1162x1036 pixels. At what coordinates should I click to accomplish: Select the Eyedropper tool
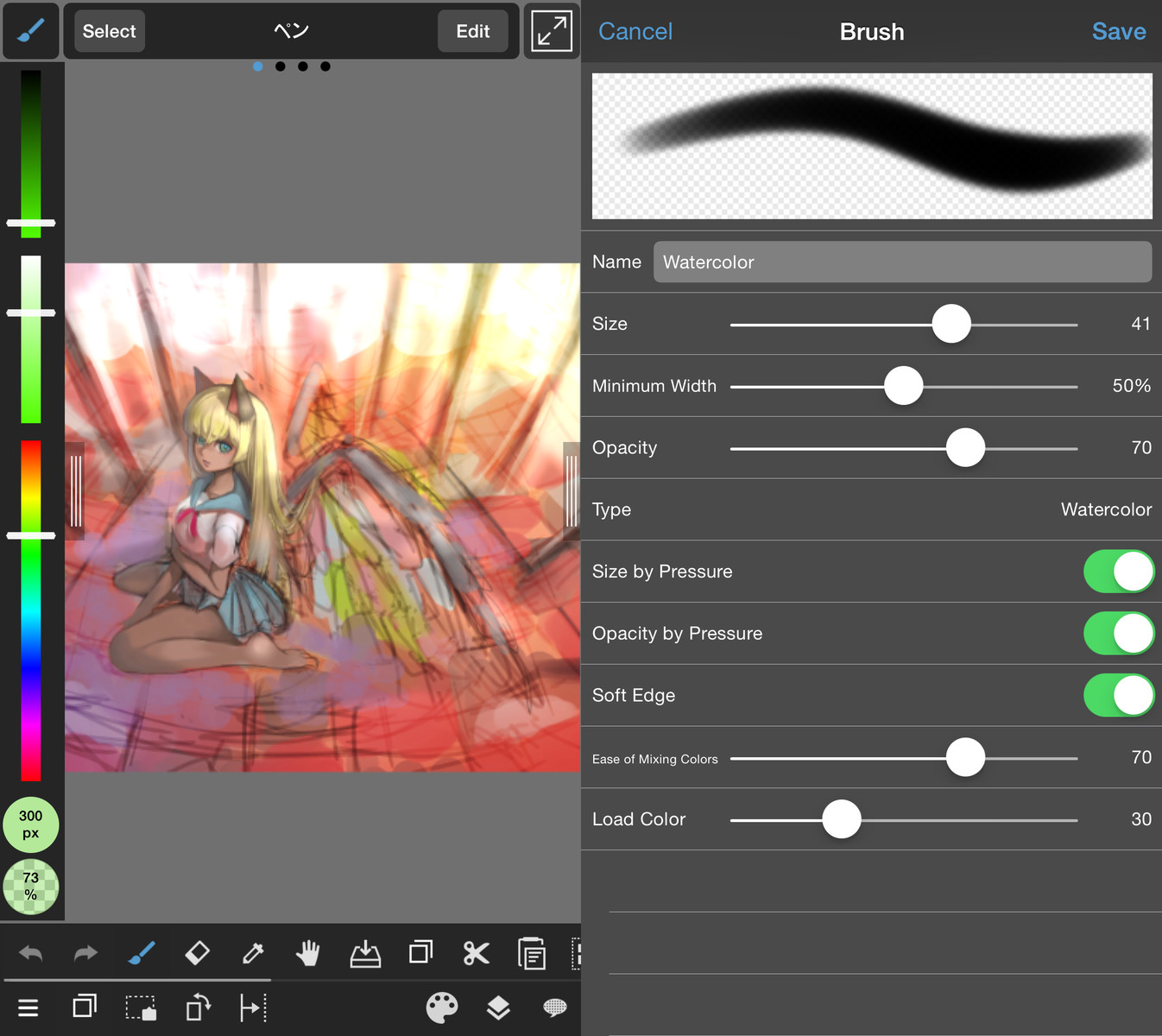pos(253,953)
